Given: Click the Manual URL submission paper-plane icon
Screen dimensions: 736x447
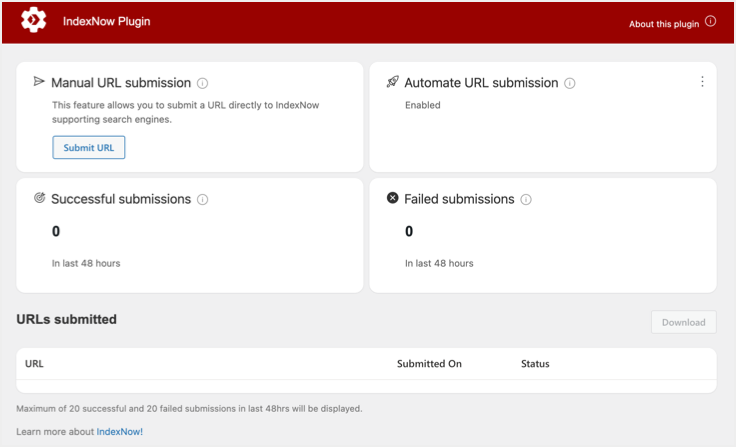Looking at the screenshot, I should [39, 82].
